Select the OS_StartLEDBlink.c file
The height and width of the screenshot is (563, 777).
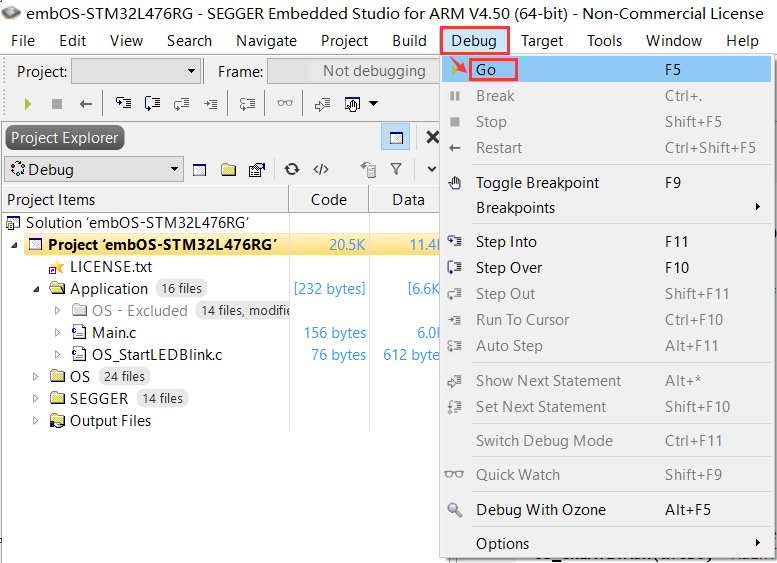pyautogui.click(x=157, y=355)
